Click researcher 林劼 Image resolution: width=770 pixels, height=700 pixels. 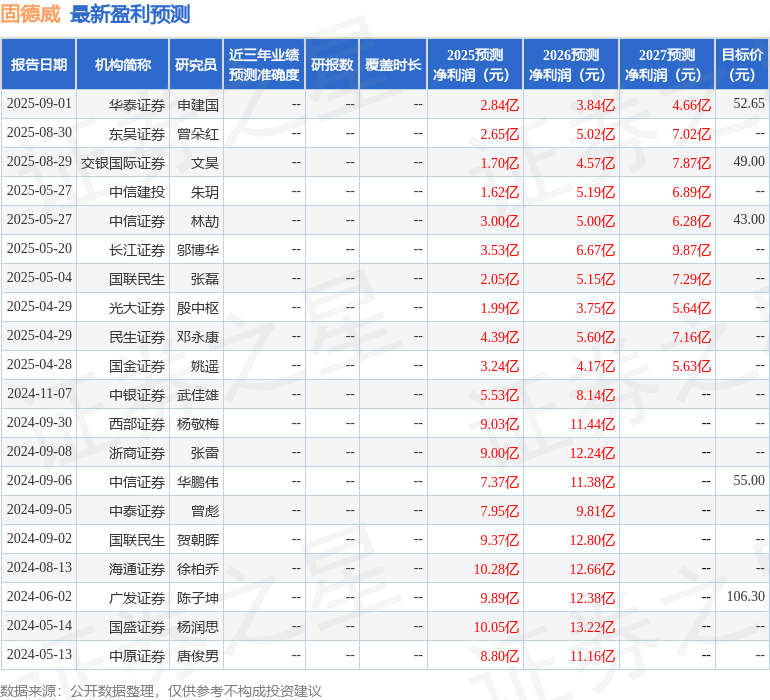click(205, 221)
